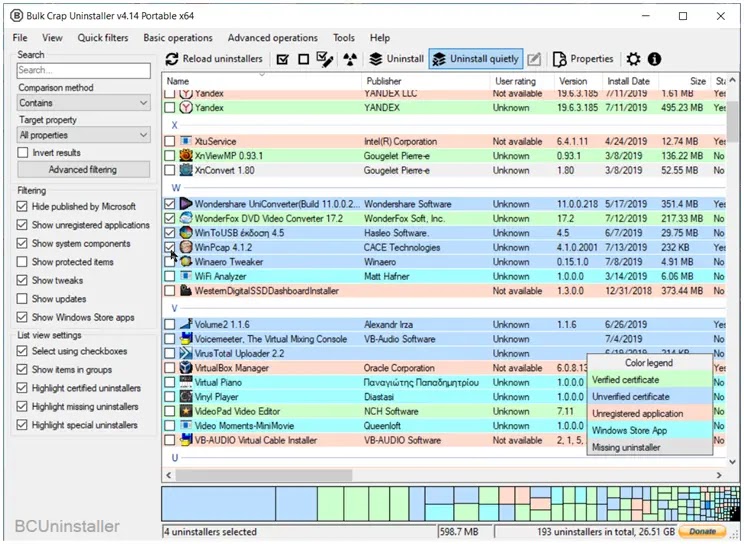Click the vertical scrollbar down arrow

pos(733,461)
